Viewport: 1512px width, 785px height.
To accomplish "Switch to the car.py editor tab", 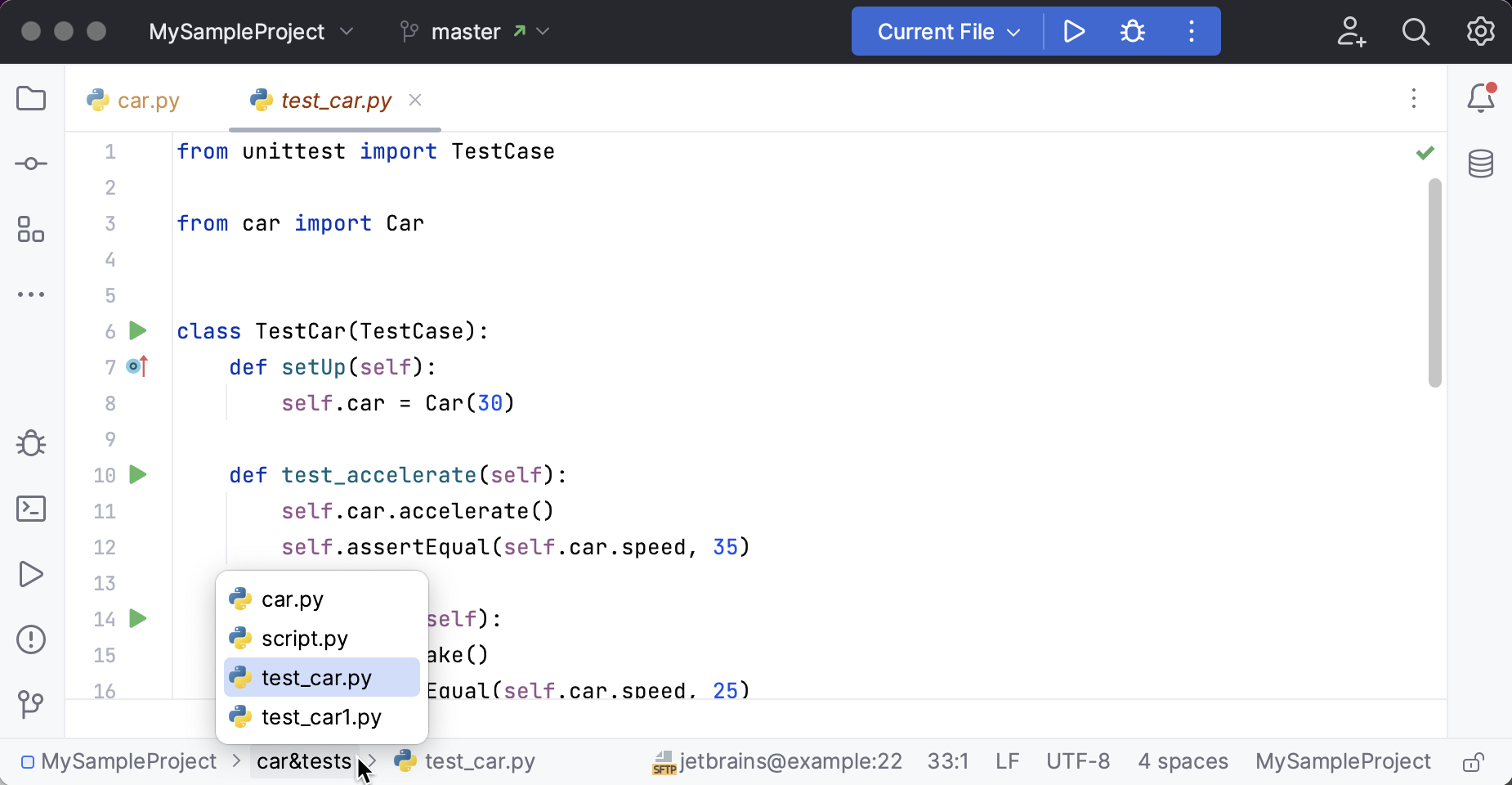I will [x=135, y=101].
